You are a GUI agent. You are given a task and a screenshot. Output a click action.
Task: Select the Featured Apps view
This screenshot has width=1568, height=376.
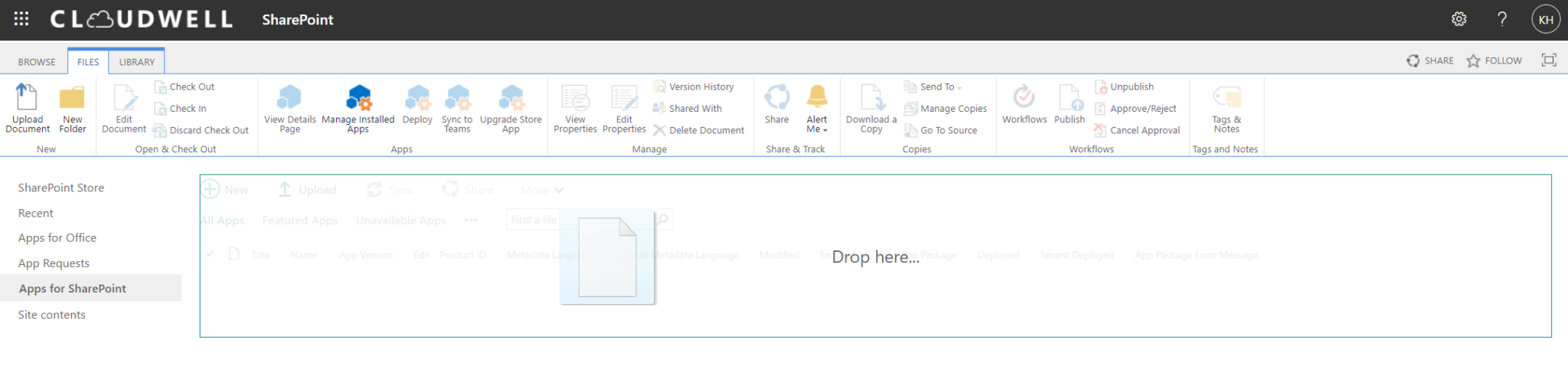tap(300, 221)
